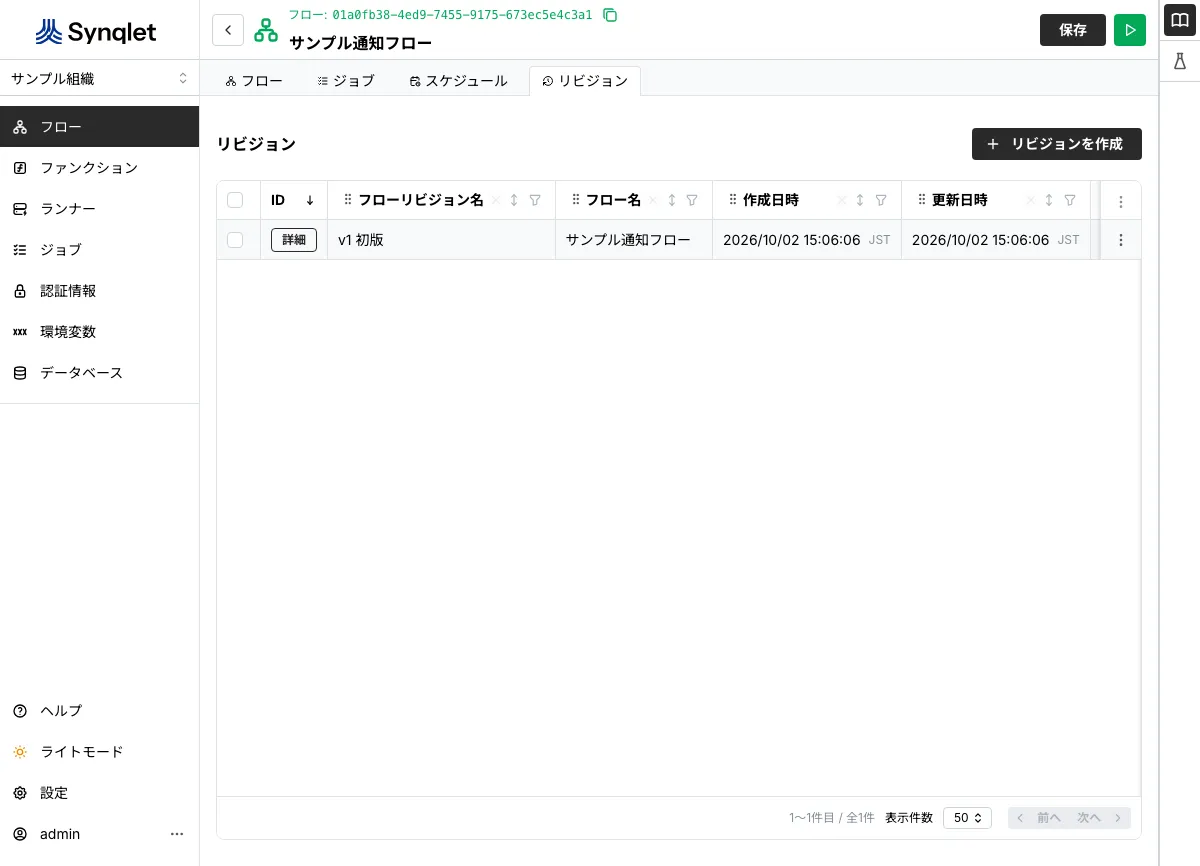Open ジョブ in the sidebar
1200x866 pixels.
(x=99, y=250)
